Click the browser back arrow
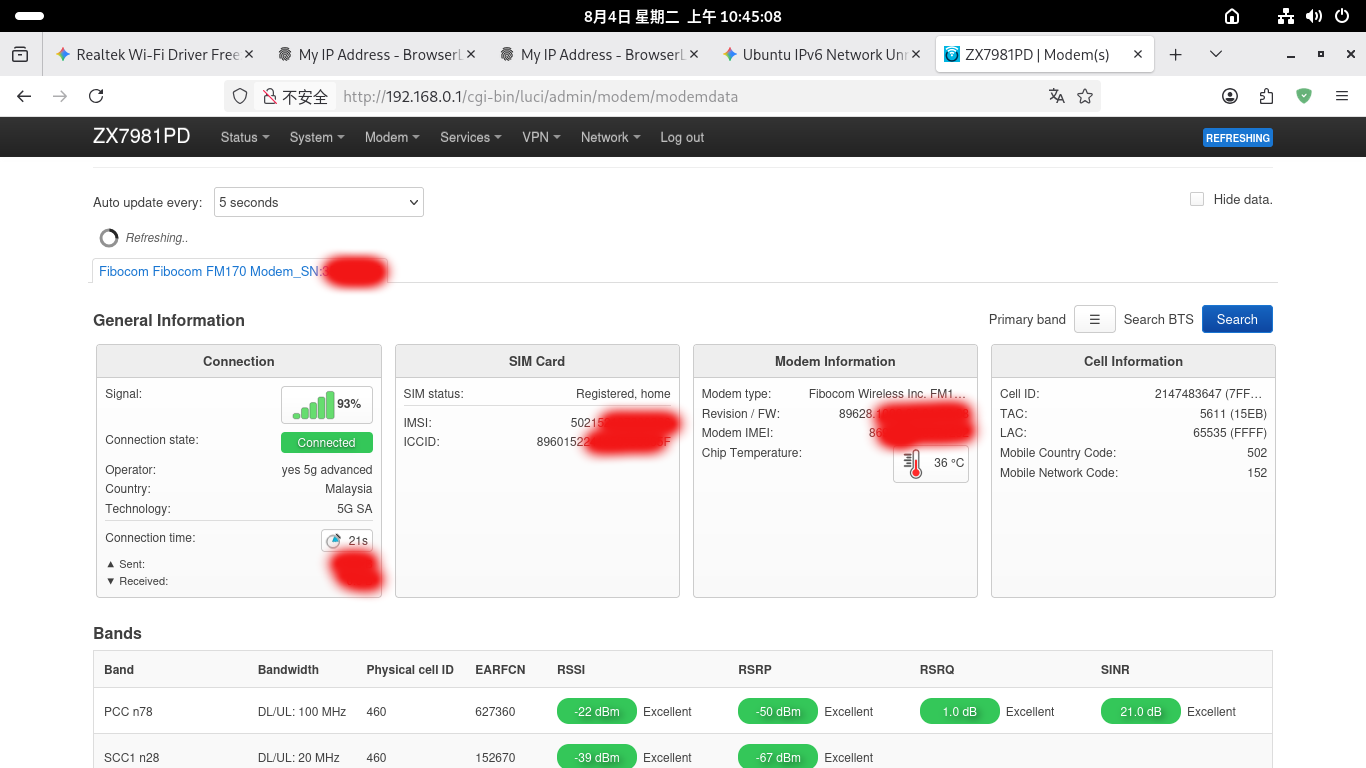Screen dimensions: 1366x768 (x=24, y=96)
